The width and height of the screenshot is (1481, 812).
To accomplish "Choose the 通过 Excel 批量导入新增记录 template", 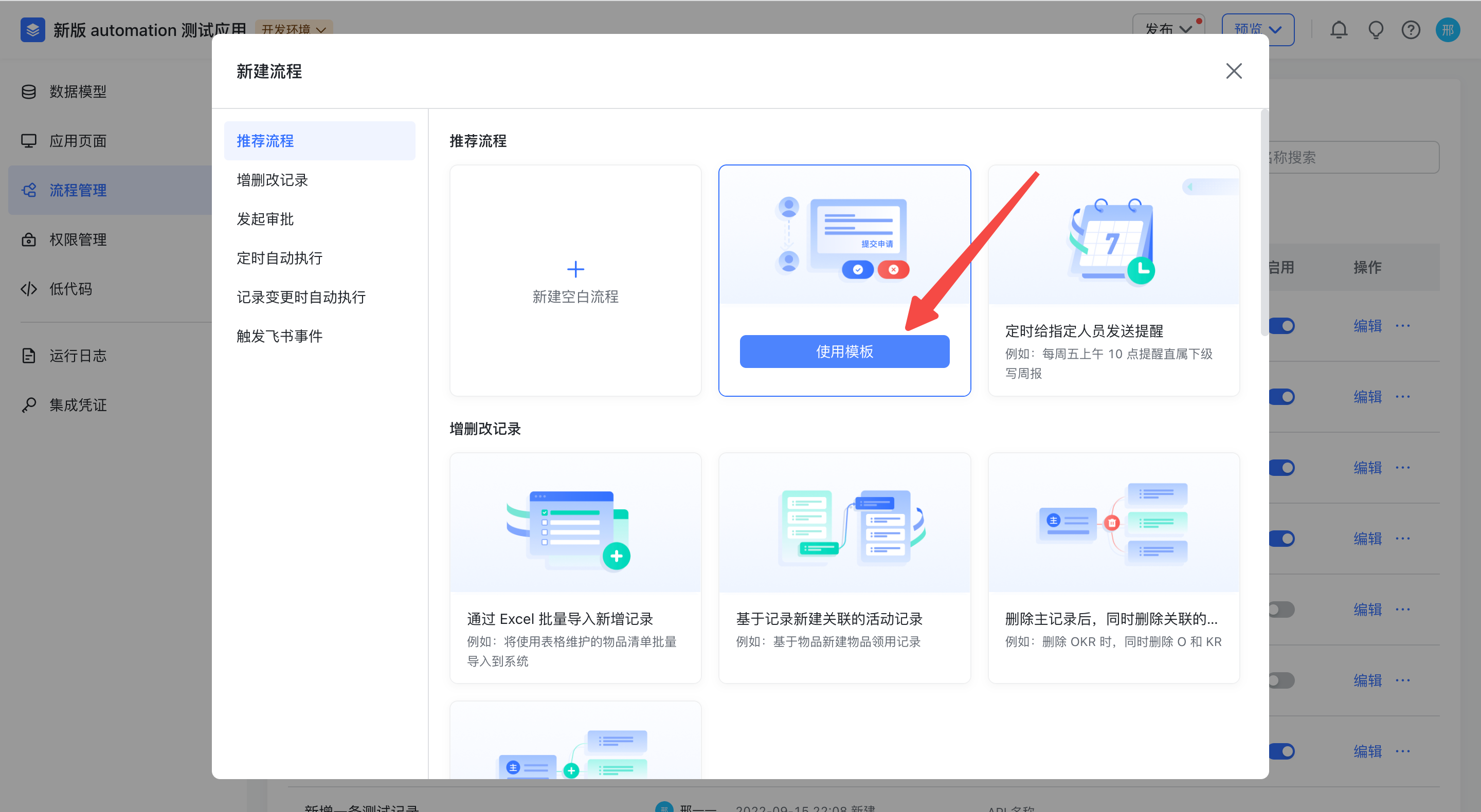I will click(x=575, y=568).
